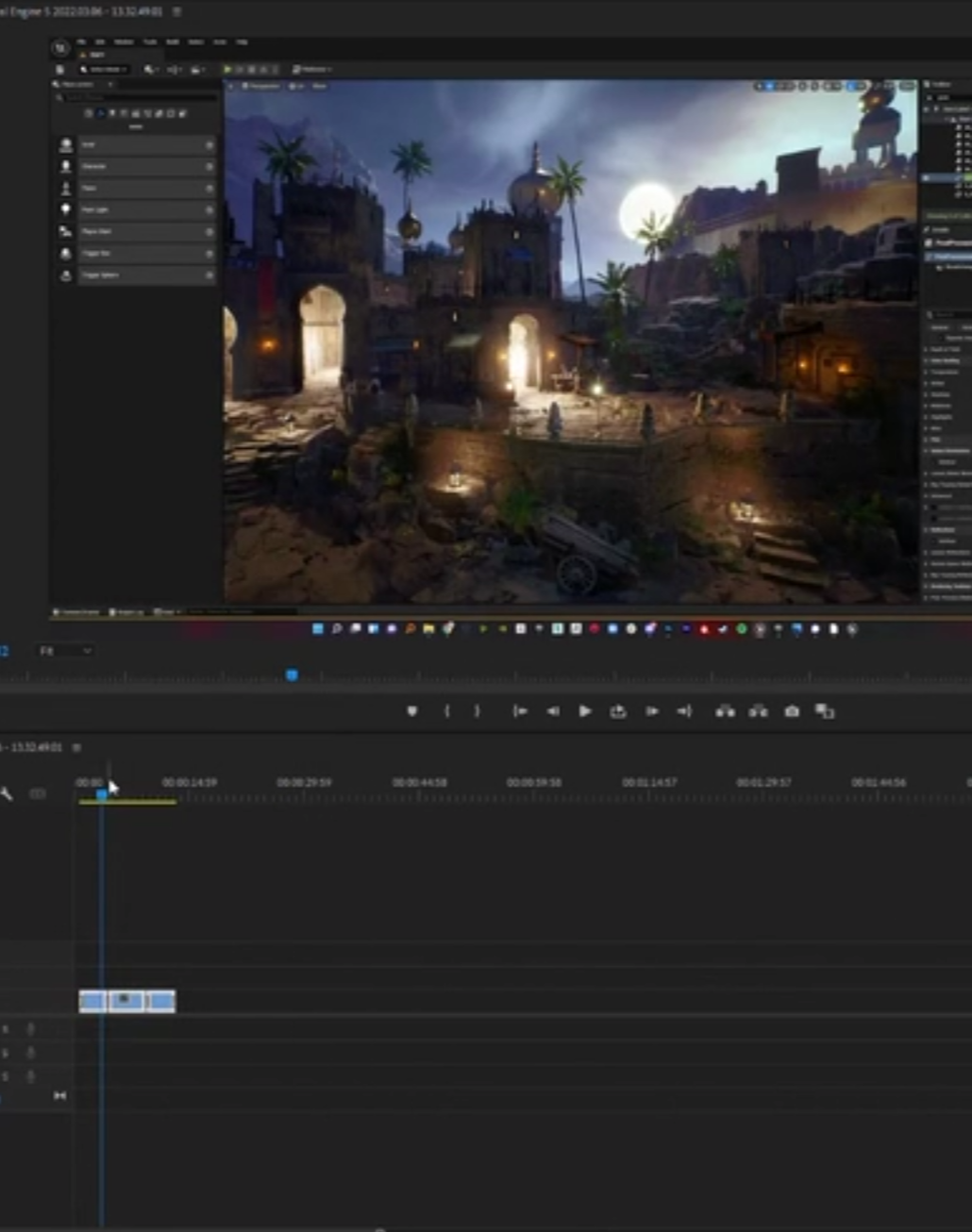972x1232 pixels.
Task: Click the Go to In point button
Action: pyautogui.click(x=520, y=711)
